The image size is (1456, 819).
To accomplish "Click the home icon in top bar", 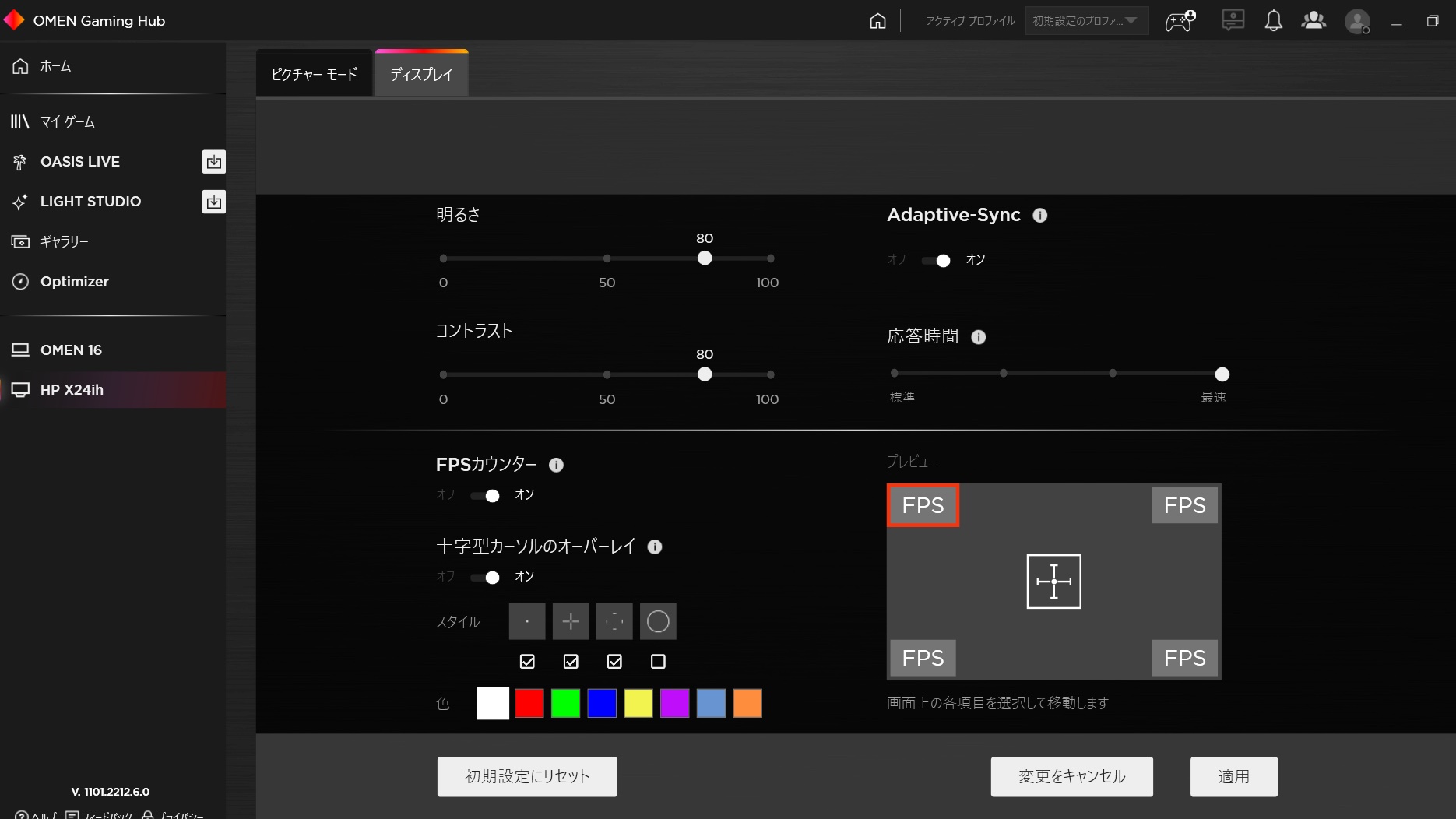I will tap(877, 21).
